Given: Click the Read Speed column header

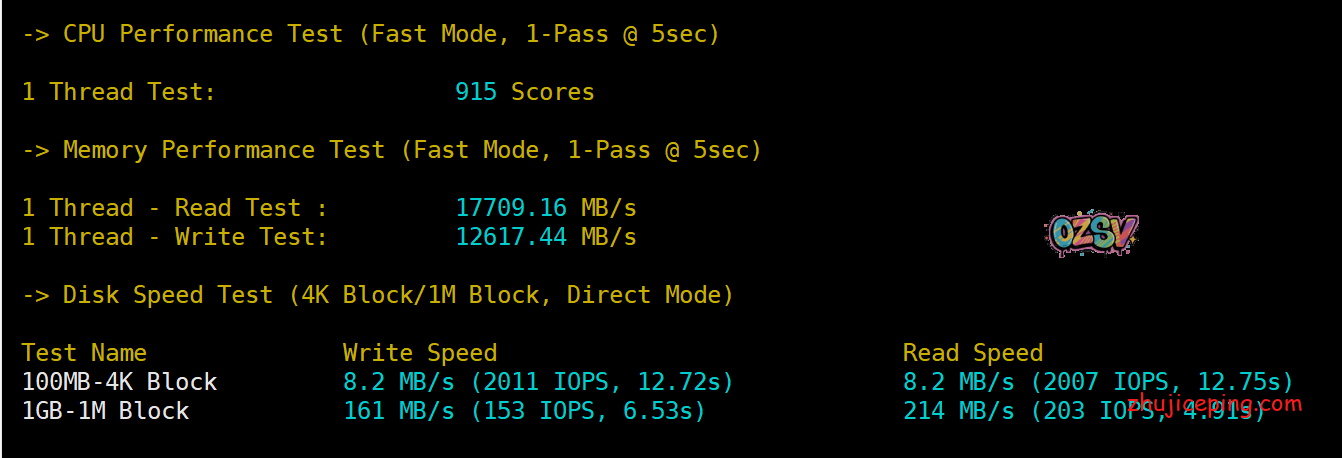Looking at the screenshot, I should [x=972, y=353].
